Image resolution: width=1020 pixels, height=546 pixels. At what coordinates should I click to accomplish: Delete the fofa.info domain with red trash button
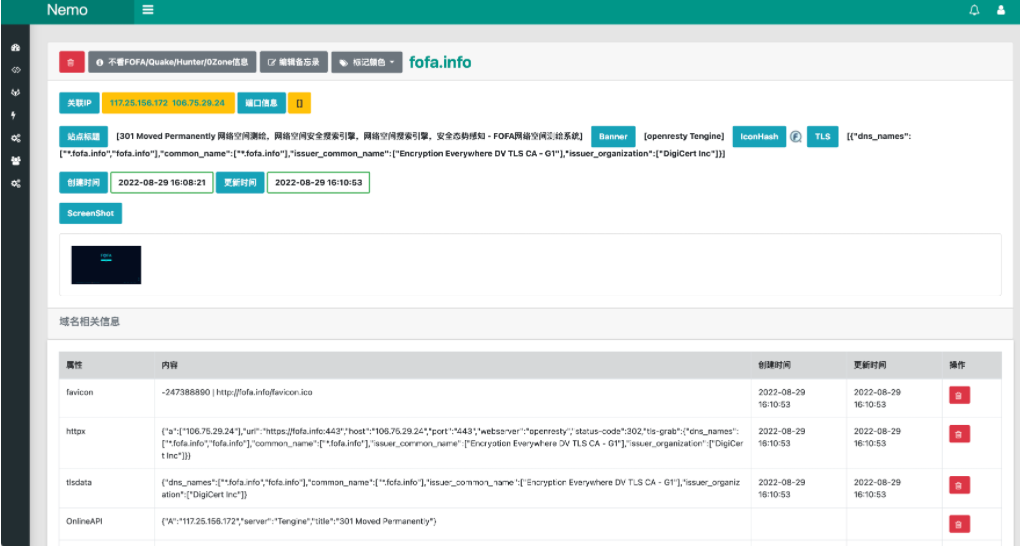(72, 62)
